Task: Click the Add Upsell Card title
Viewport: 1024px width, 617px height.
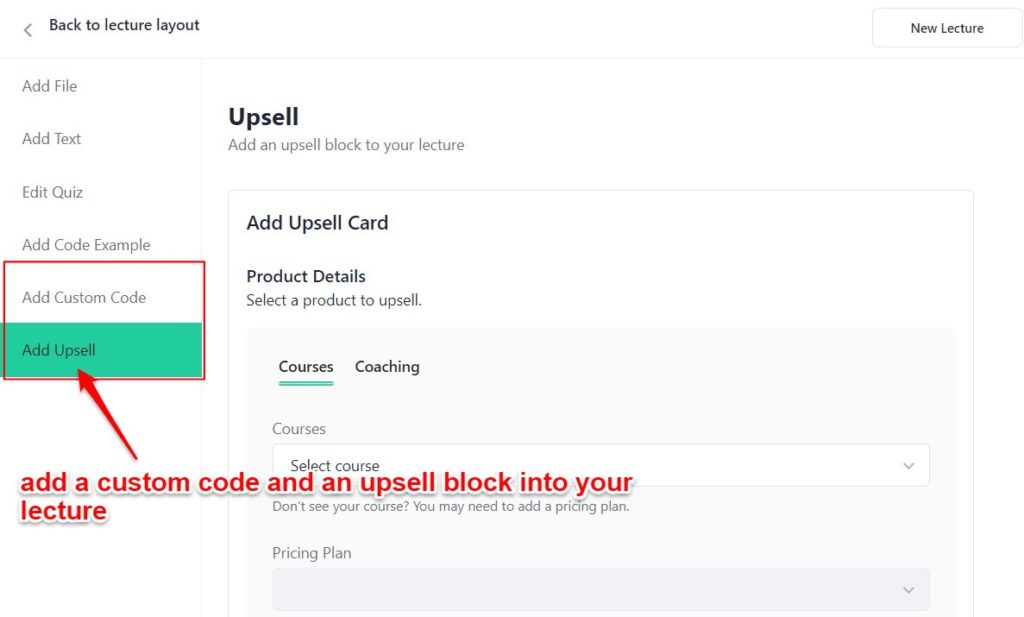Action: click(x=317, y=223)
